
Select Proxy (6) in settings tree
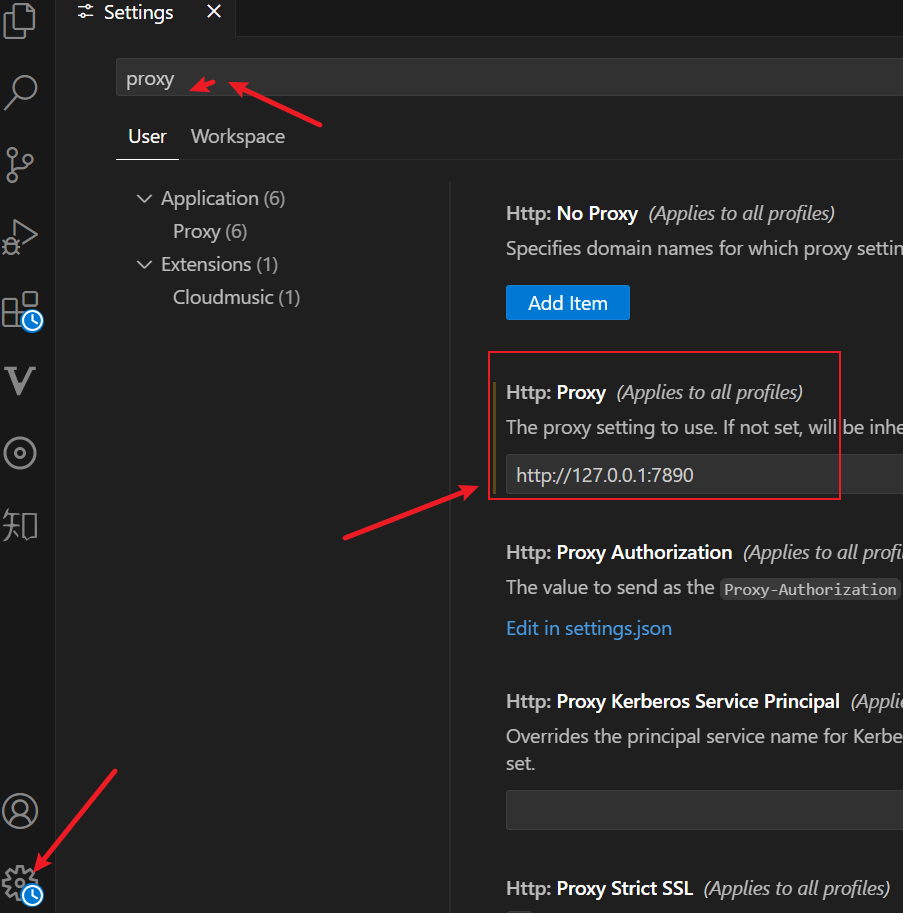(x=210, y=232)
